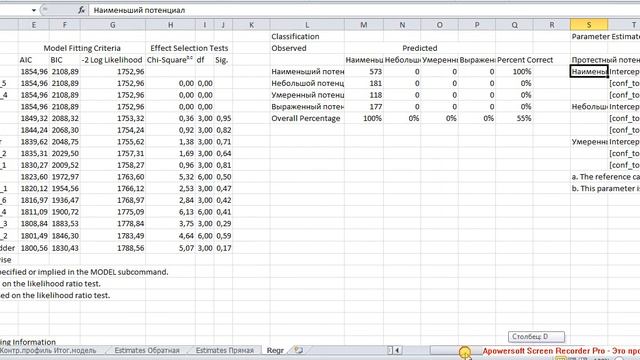Click the 'Predicted' heading cell
The image size is (640, 360).
tap(420, 48)
